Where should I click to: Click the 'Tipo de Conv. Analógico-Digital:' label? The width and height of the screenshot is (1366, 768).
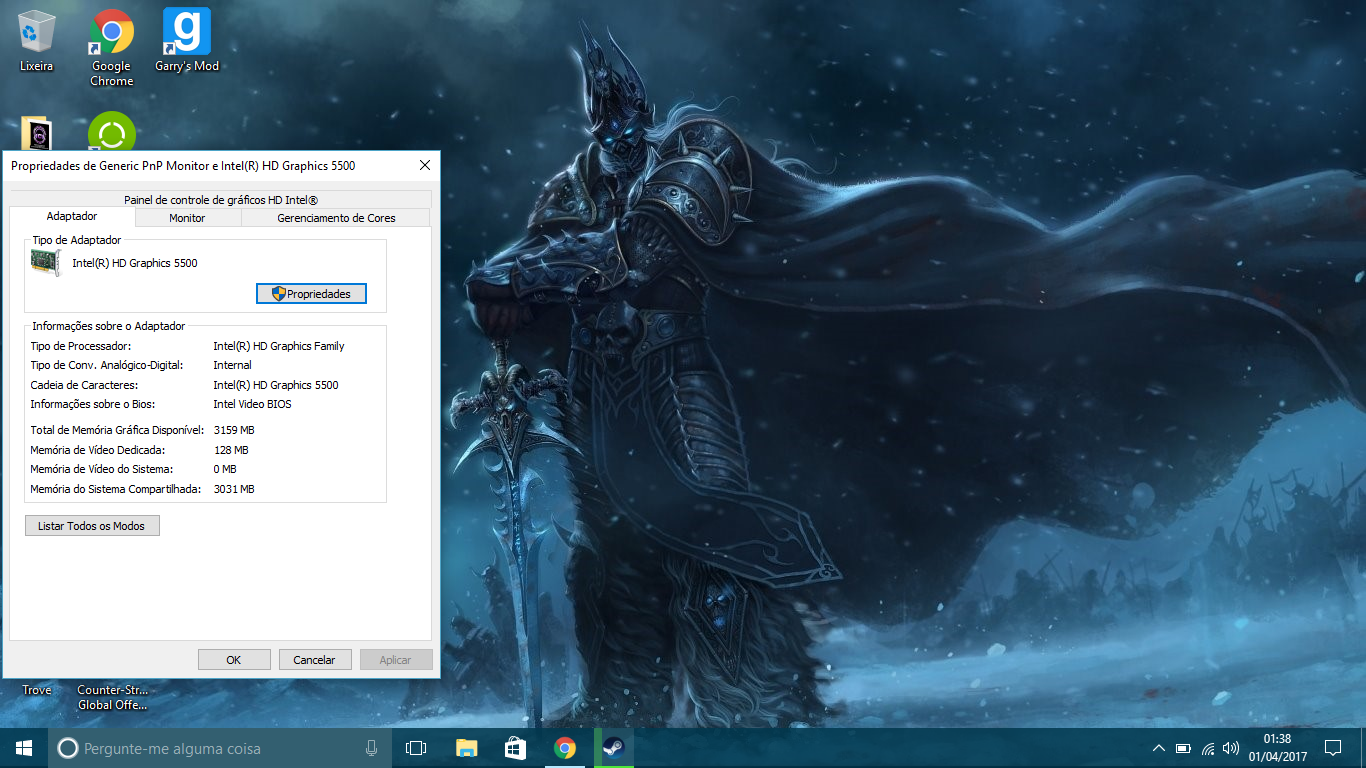107,365
